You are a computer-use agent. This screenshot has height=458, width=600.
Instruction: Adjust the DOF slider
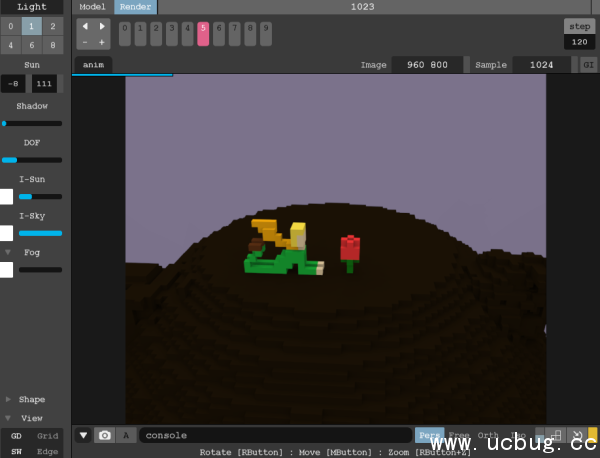coord(32,160)
